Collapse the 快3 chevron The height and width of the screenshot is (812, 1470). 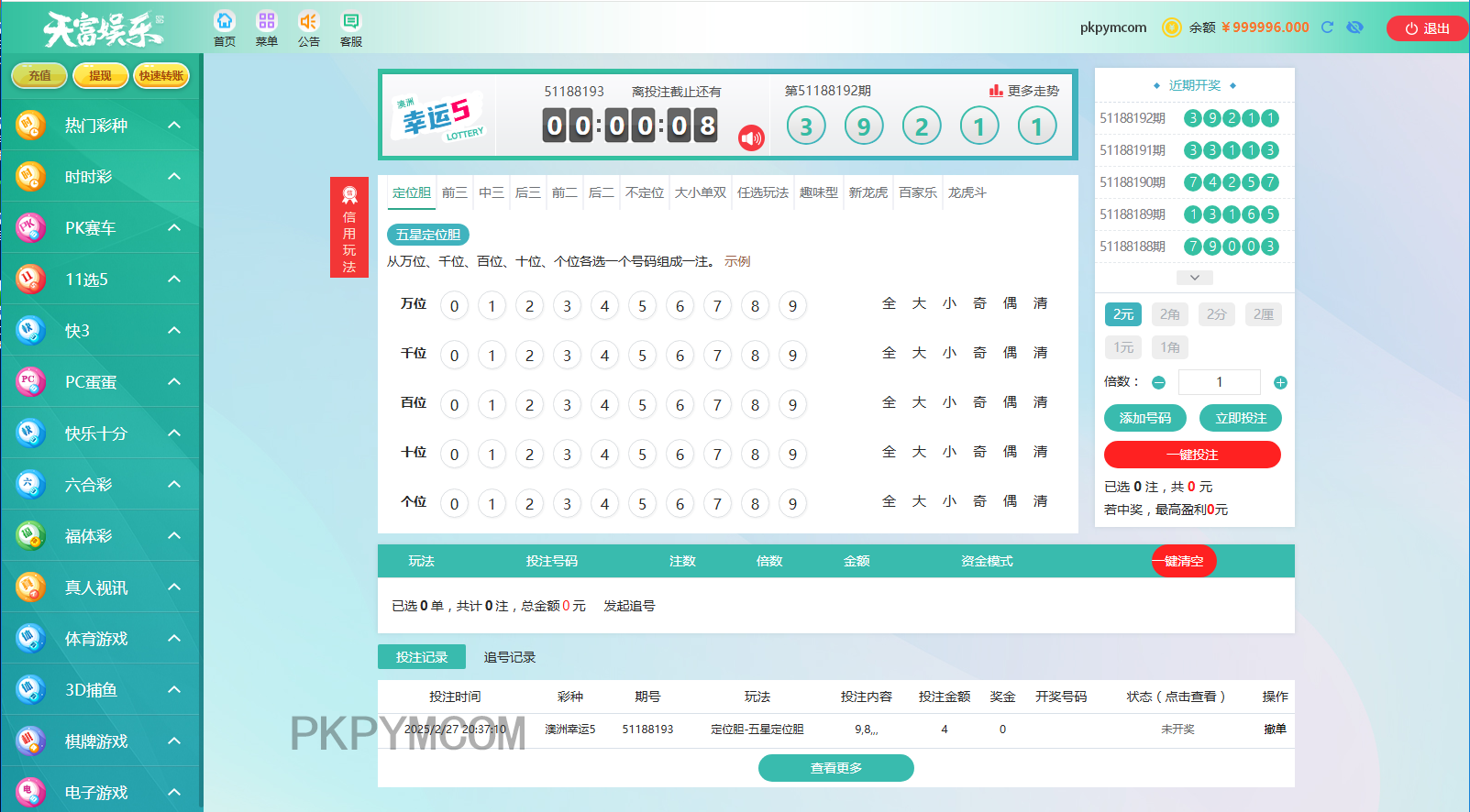[x=174, y=330]
